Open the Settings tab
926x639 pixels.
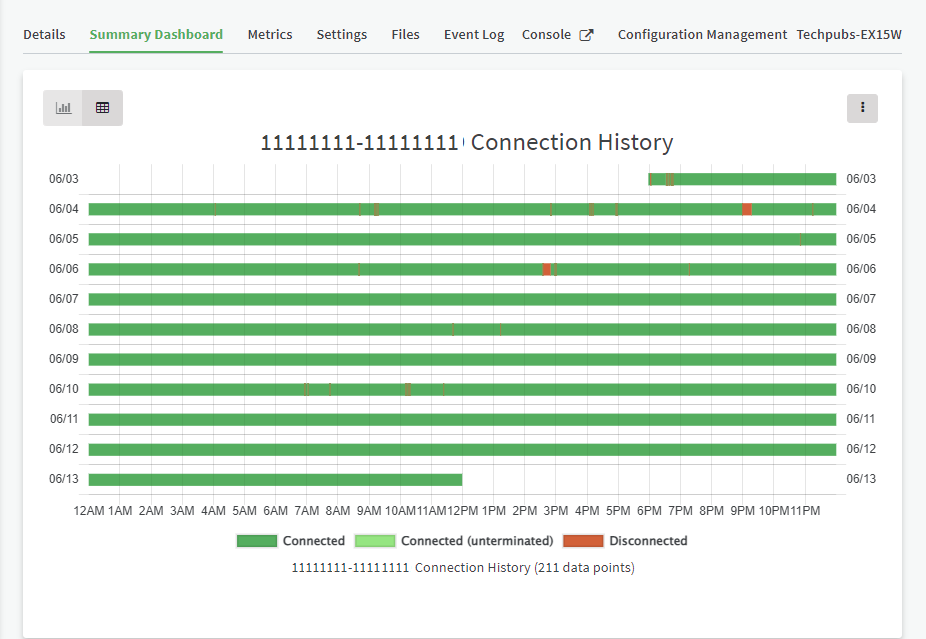pos(342,35)
